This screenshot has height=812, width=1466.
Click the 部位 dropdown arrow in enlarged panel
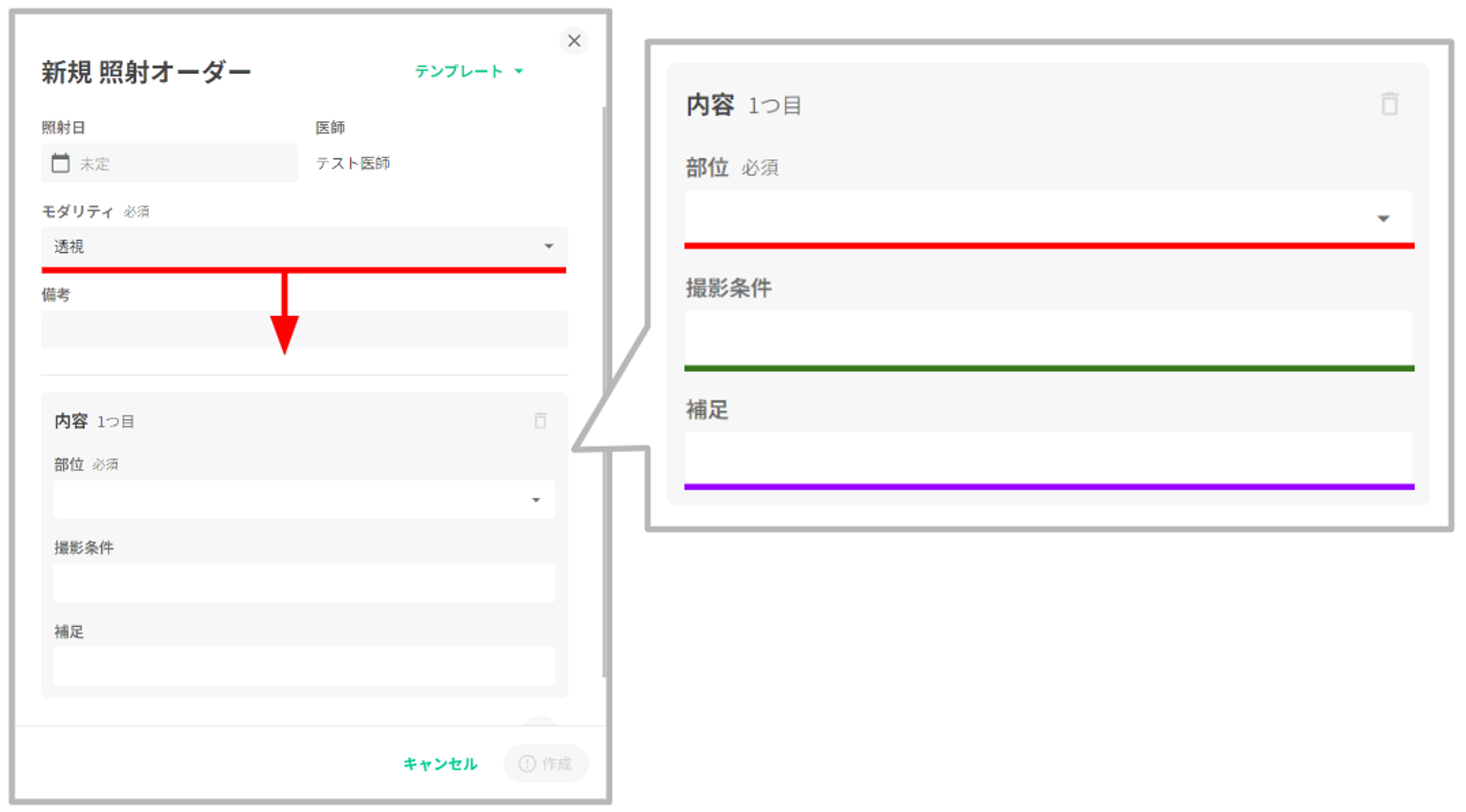click(x=1383, y=218)
